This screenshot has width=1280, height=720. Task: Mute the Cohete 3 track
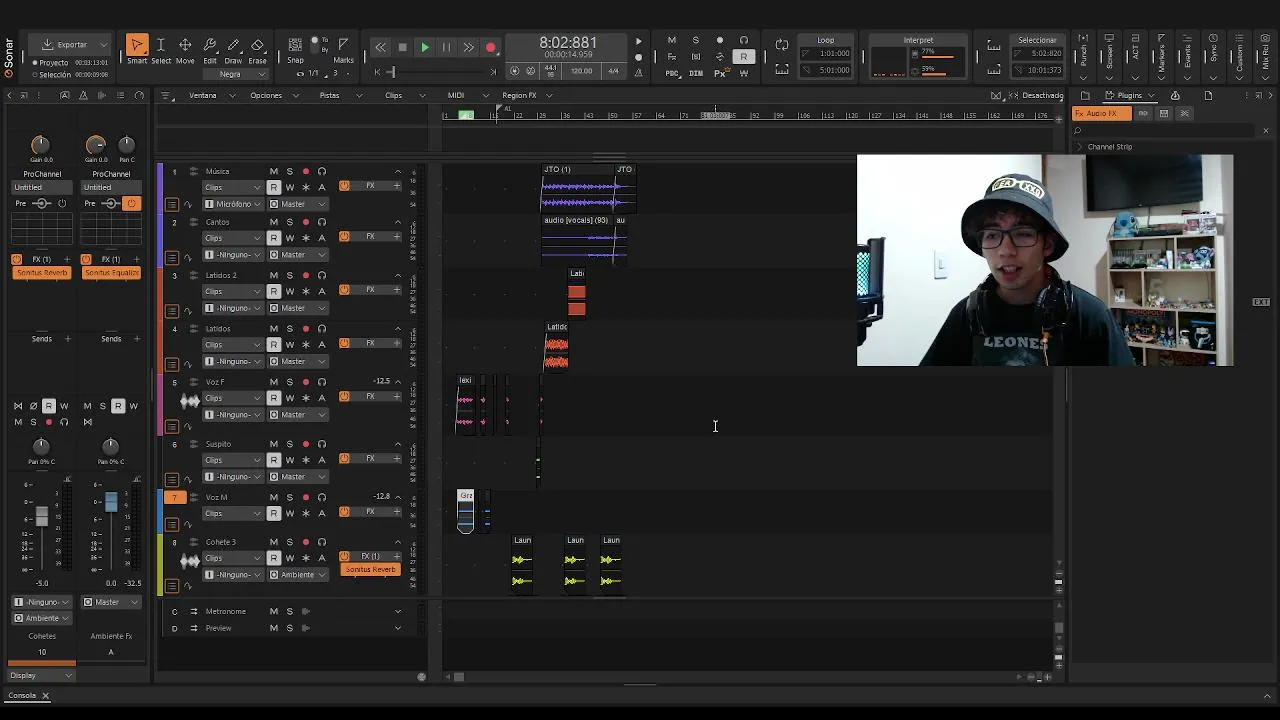click(273, 542)
